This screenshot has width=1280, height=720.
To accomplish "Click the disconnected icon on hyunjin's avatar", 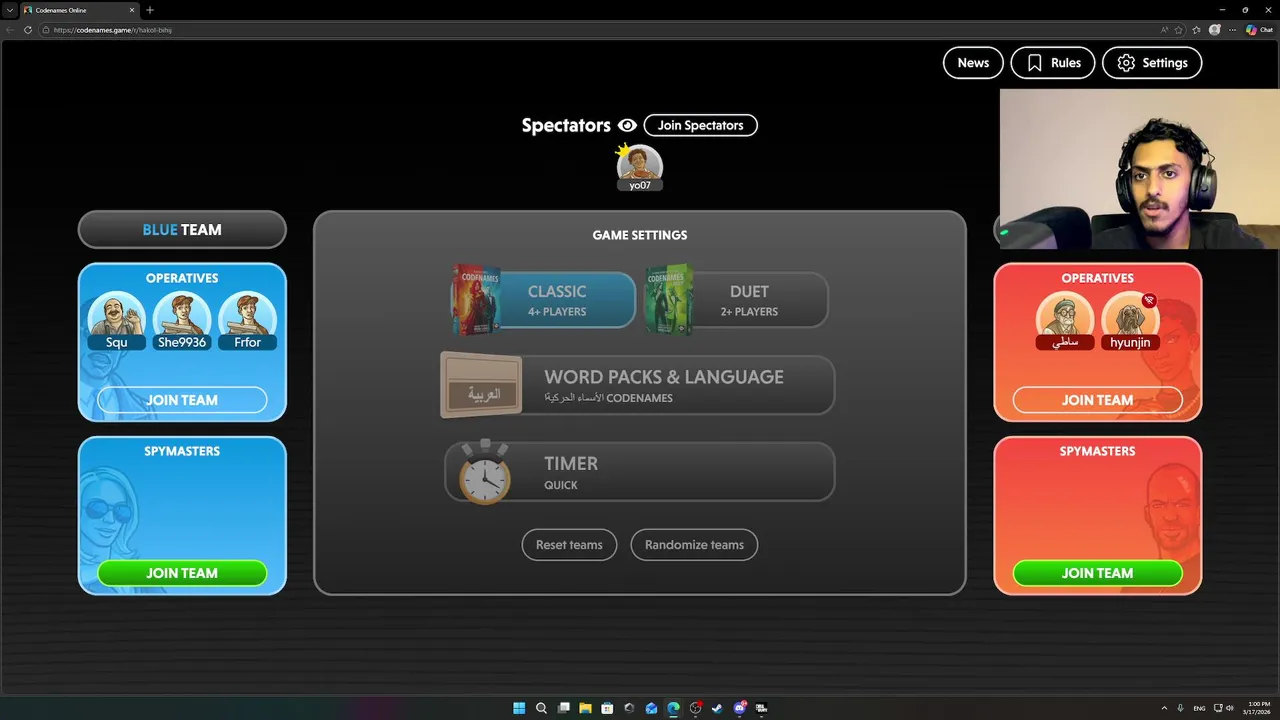I will (1149, 300).
